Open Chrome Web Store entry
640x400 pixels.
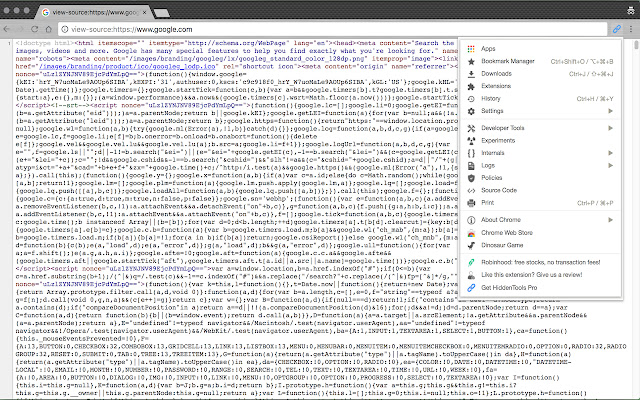pos(540,233)
